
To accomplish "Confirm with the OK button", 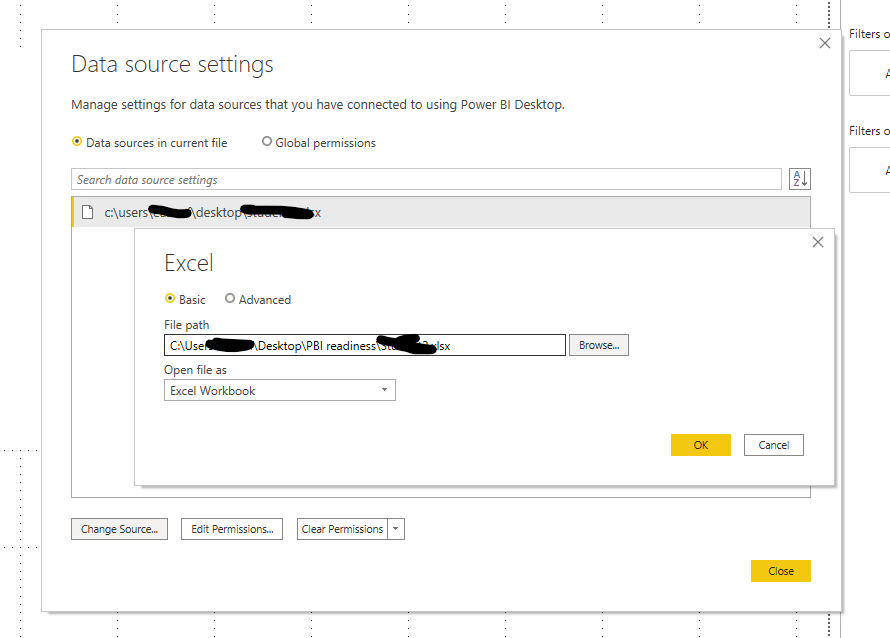I will point(700,445).
